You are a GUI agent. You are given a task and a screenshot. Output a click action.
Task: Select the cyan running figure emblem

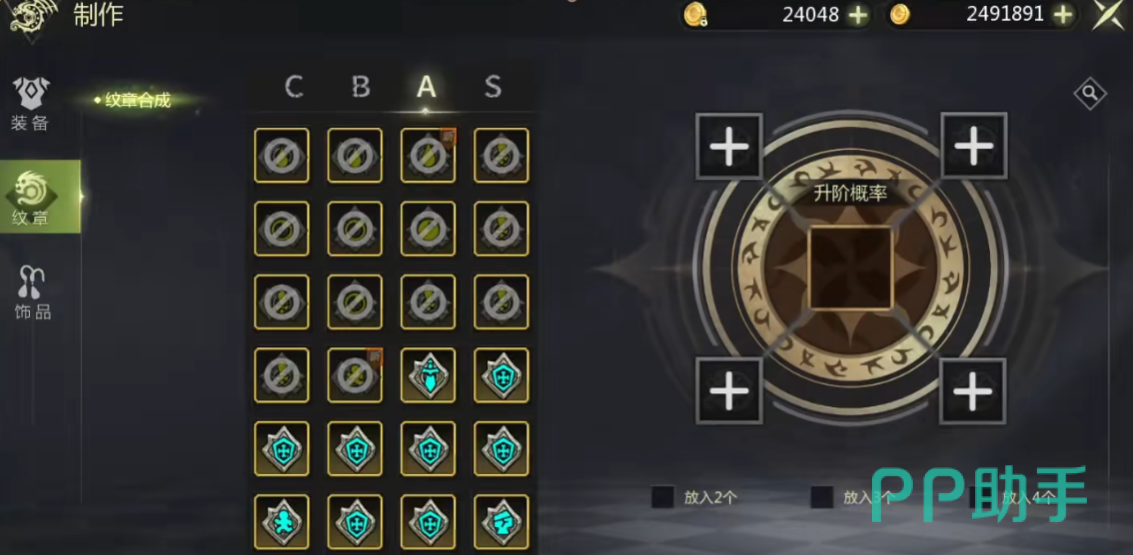pos(282,521)
